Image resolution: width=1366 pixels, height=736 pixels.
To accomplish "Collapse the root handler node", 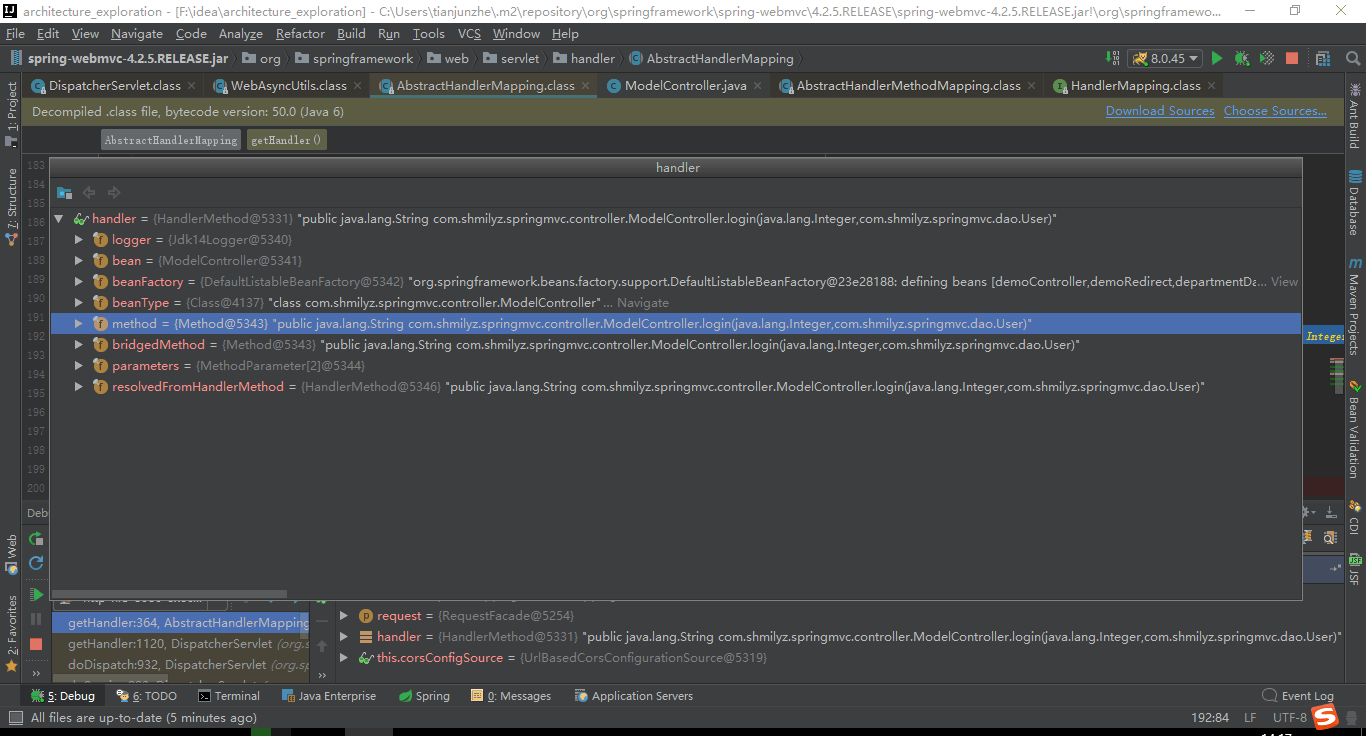I will click(x=59, y=219).
